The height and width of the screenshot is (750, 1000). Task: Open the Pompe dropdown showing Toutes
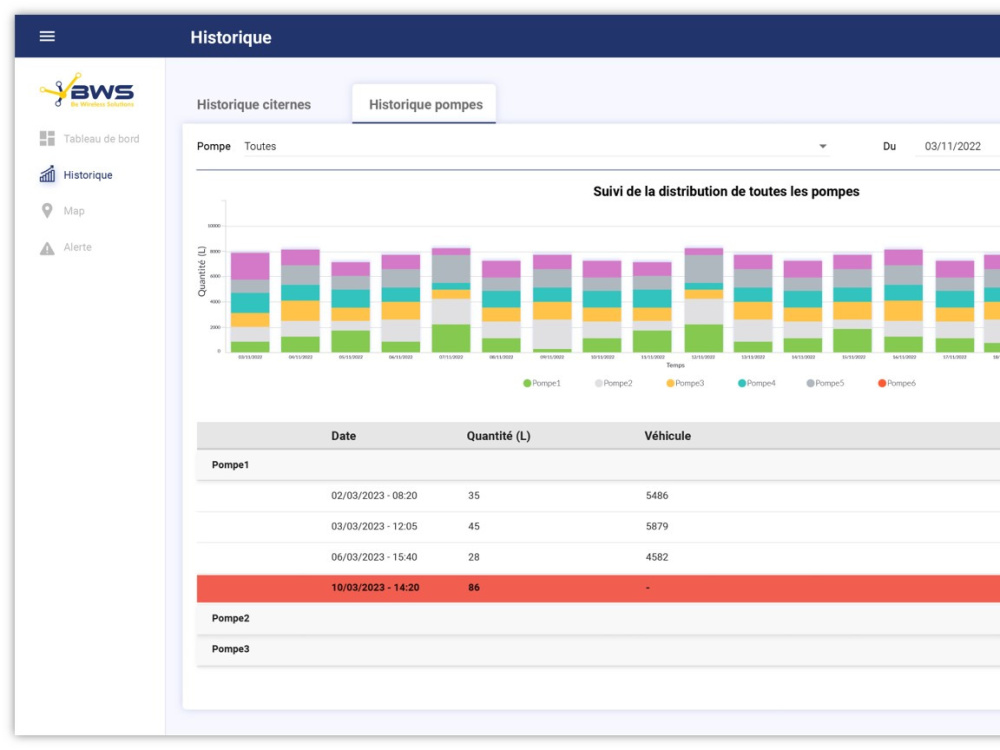536,146
